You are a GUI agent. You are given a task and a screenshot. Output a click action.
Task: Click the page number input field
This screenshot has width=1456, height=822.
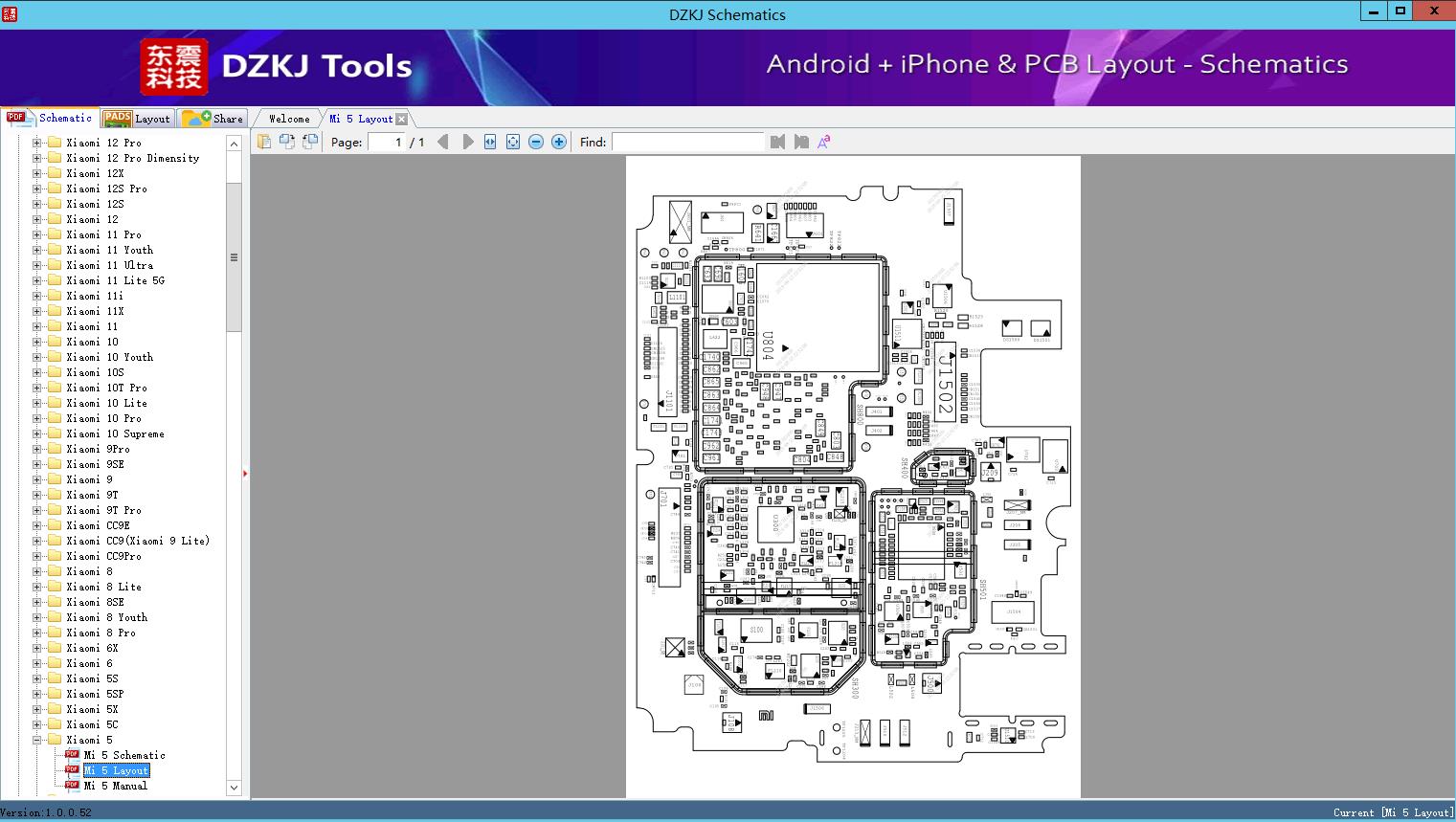point(387,142)
